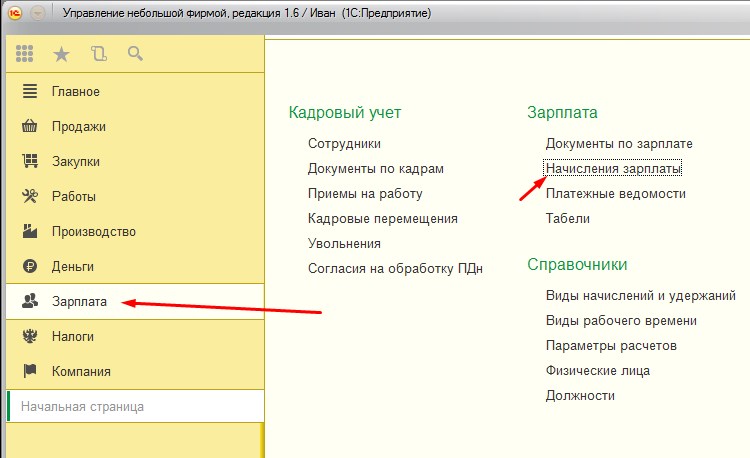The height and width of the screenshot is (458, 750).
Task: Click the Работы tools icon
Action: click(x=30, y=196)
